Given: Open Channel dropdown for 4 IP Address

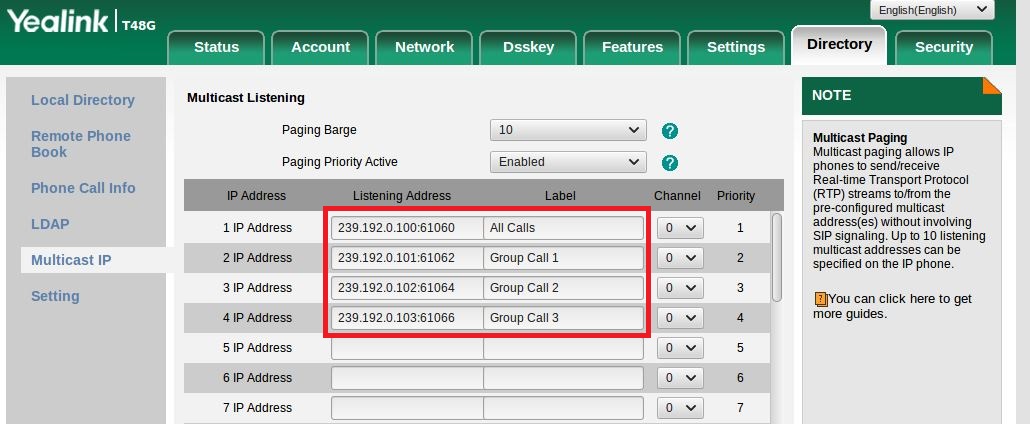Looking at the screenshot, I should pos(681,318).
